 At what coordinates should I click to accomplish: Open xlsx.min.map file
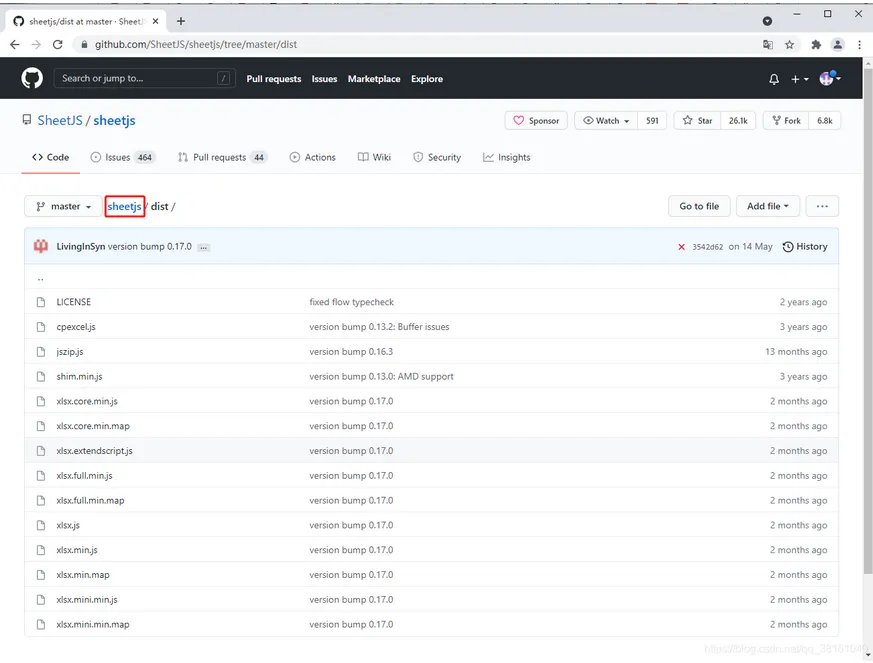pos(83,574)
